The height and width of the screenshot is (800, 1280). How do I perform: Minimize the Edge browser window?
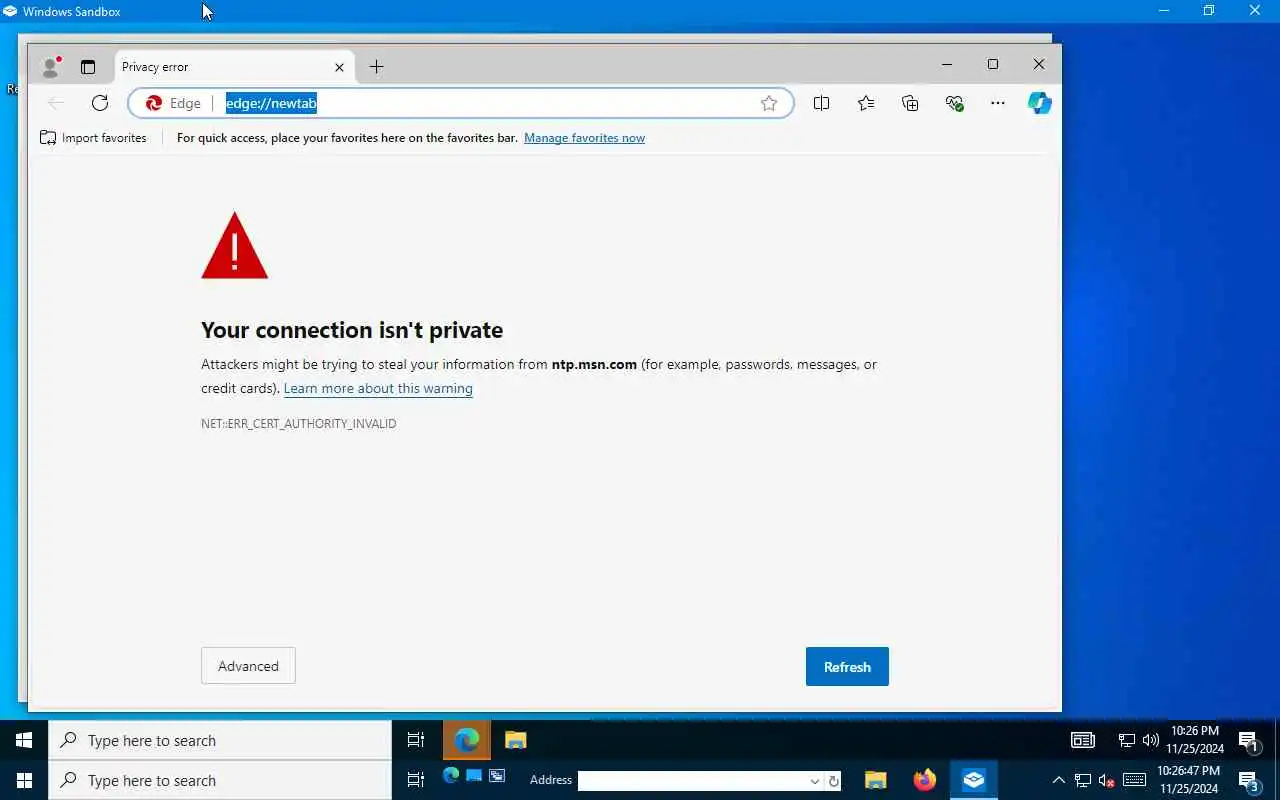pos(946,64)
